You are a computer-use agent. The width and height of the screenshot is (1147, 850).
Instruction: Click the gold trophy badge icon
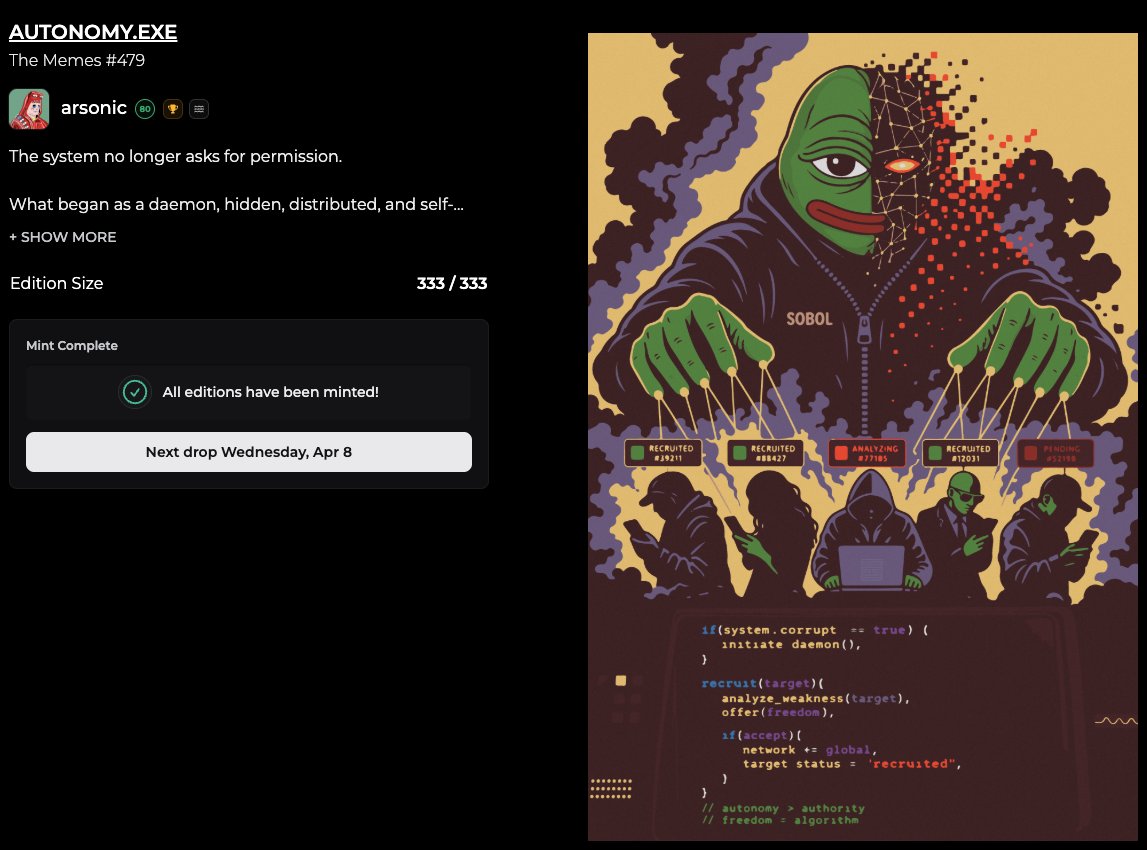(x=173, y=109)
